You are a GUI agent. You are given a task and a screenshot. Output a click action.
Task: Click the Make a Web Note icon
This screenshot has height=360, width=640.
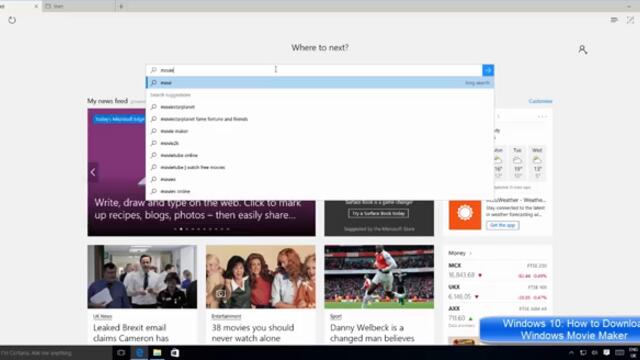pos(630,20)
